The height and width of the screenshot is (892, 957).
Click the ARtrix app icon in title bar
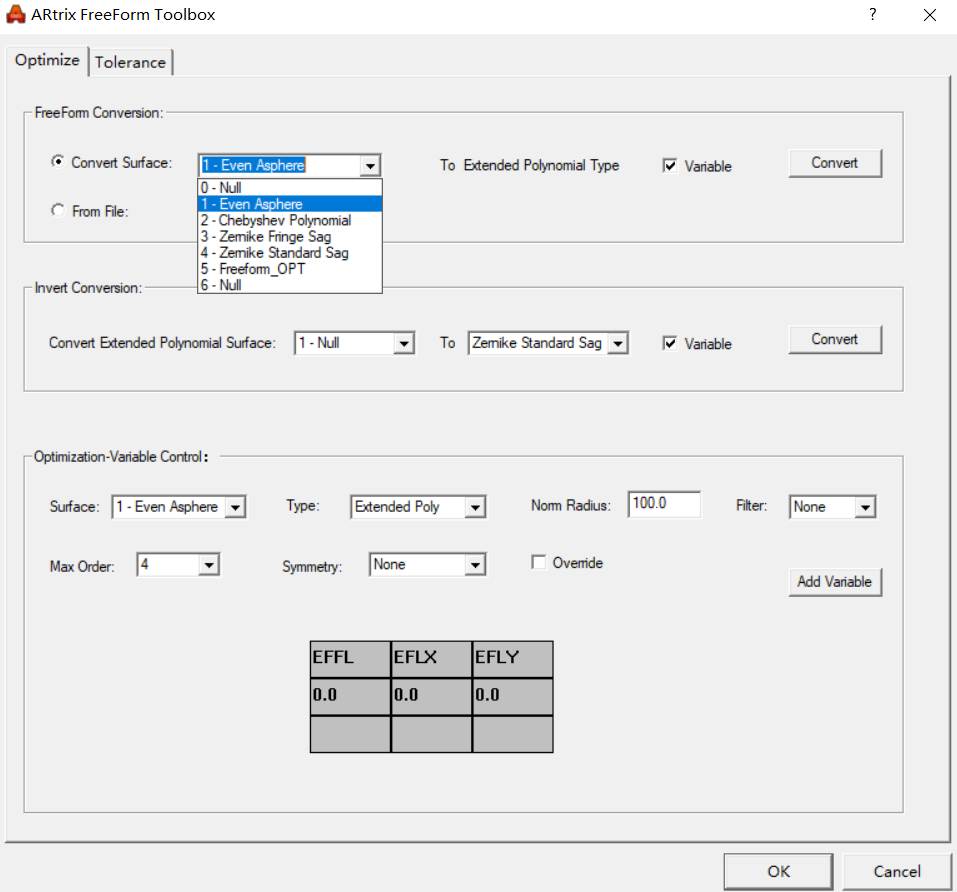[16, 15]
